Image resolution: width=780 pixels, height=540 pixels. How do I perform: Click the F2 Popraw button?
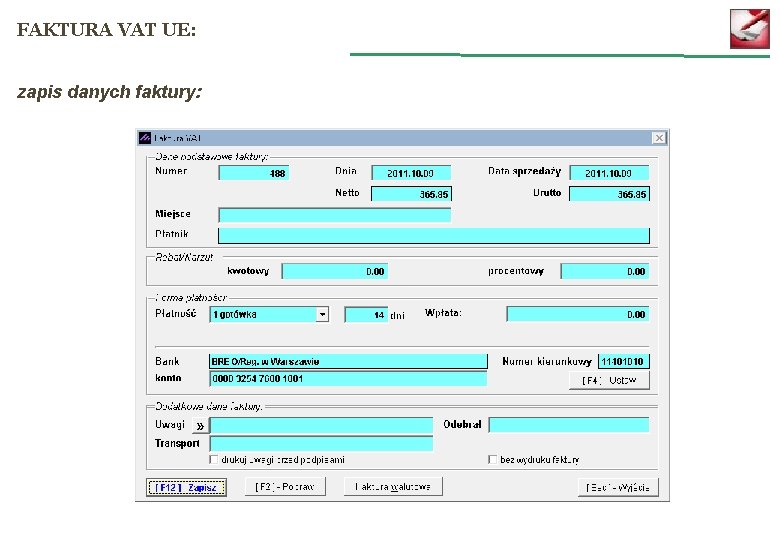(285, 487)
